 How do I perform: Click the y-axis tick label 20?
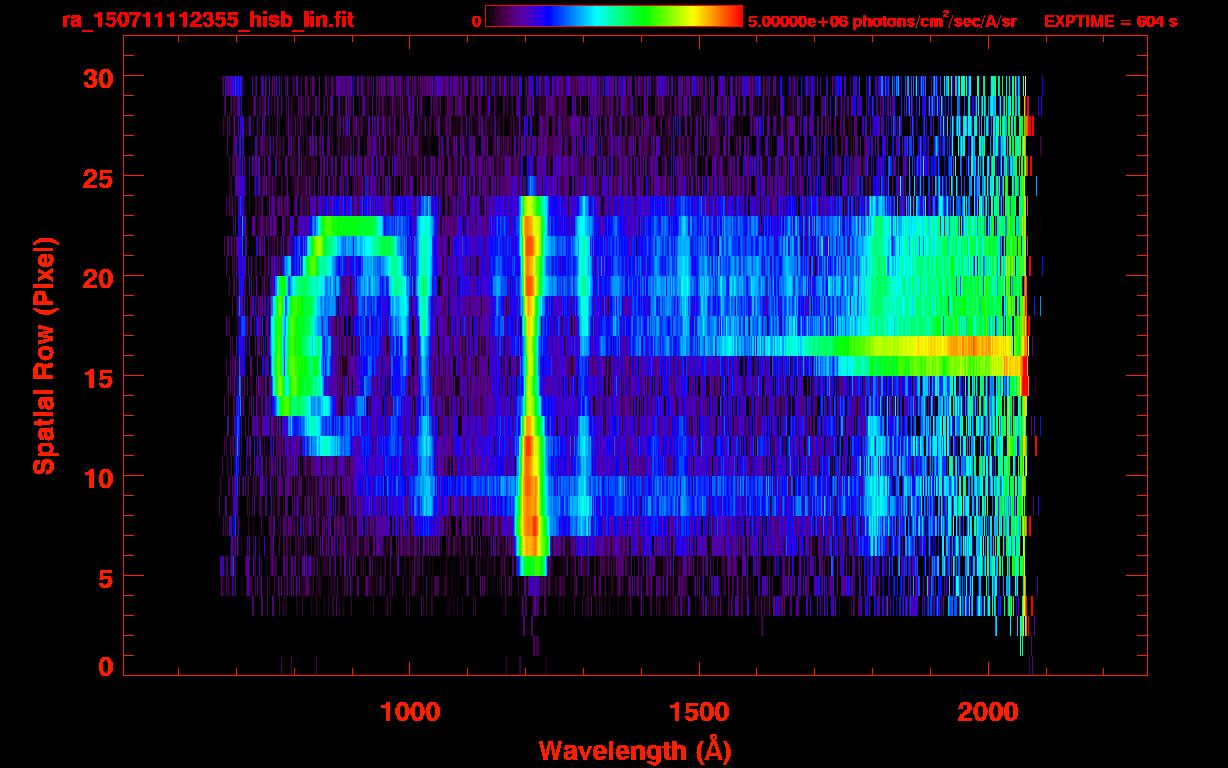point(98,277)
